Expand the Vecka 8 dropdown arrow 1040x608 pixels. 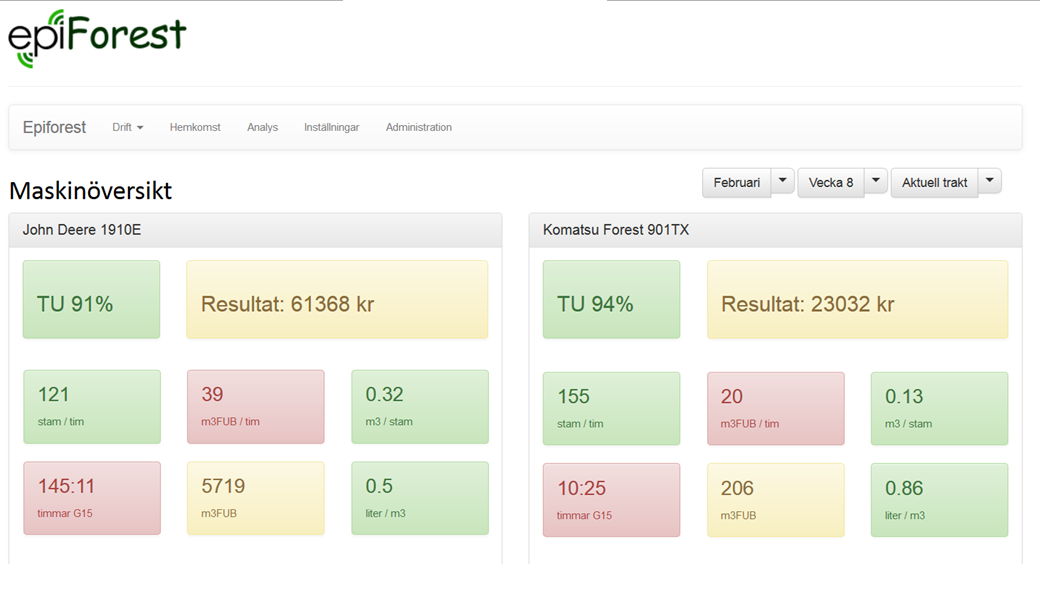click(876, 181)
